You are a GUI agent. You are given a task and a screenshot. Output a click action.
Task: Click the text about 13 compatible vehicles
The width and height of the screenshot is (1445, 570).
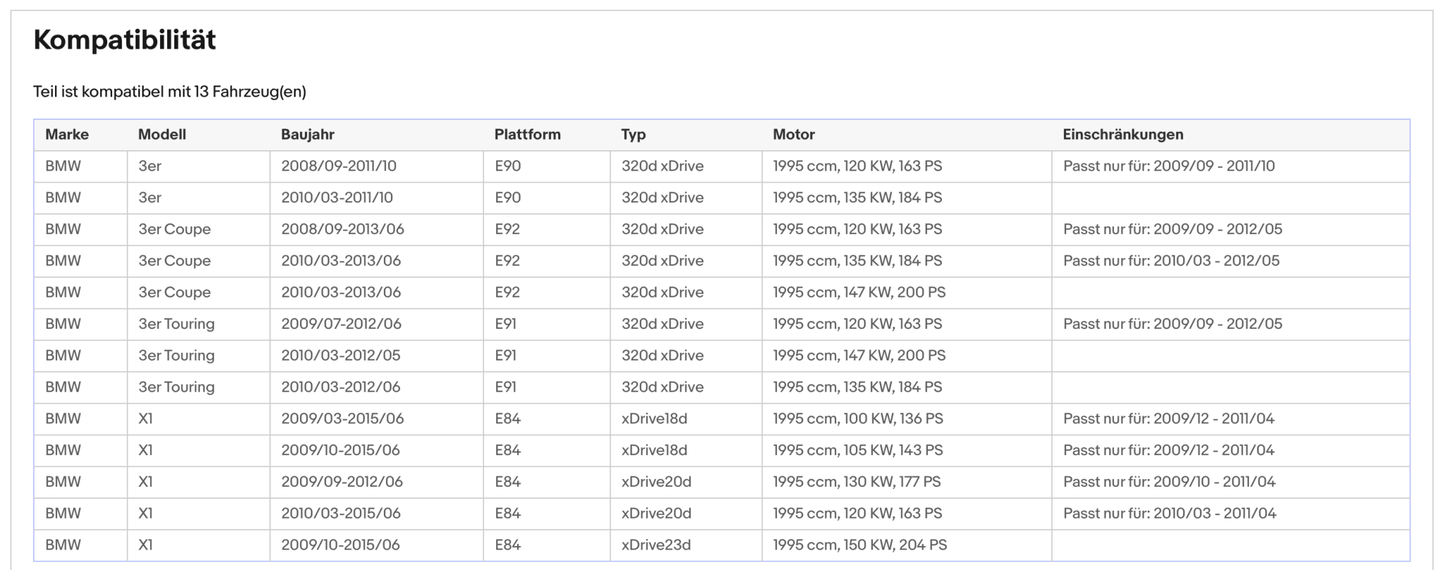[170, 91]
